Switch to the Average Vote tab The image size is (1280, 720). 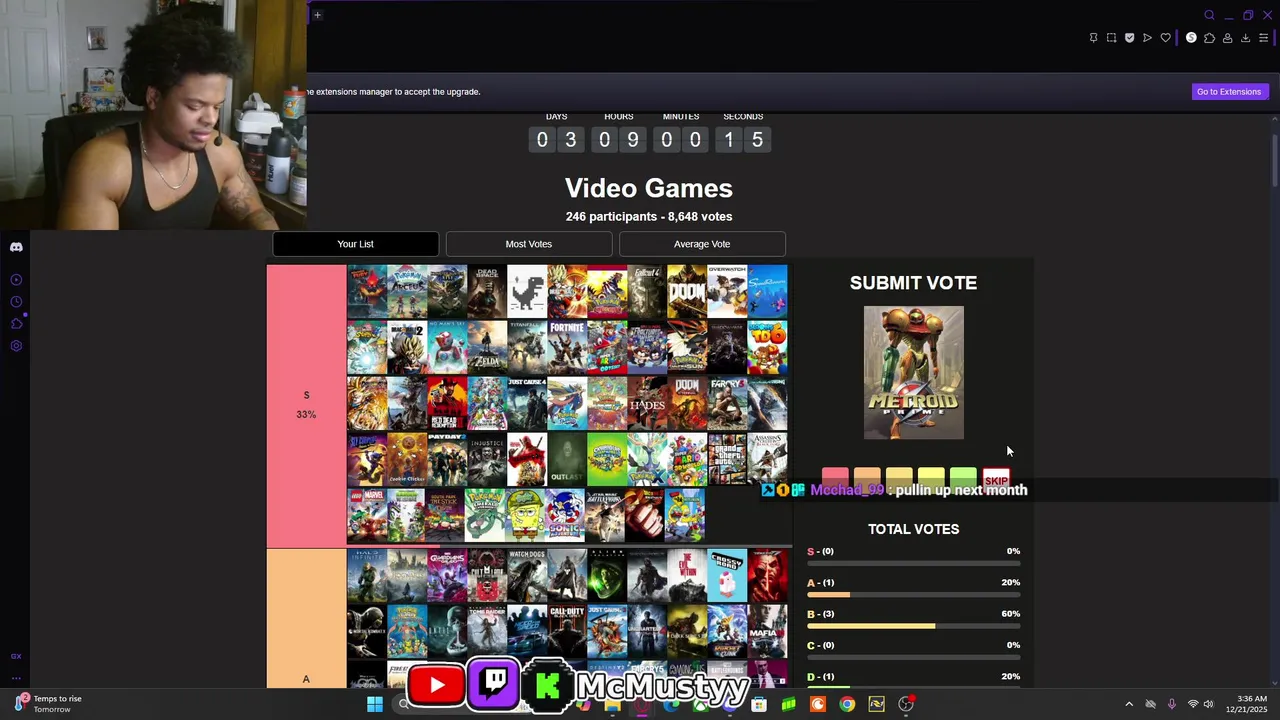click(x=702, y=244)
